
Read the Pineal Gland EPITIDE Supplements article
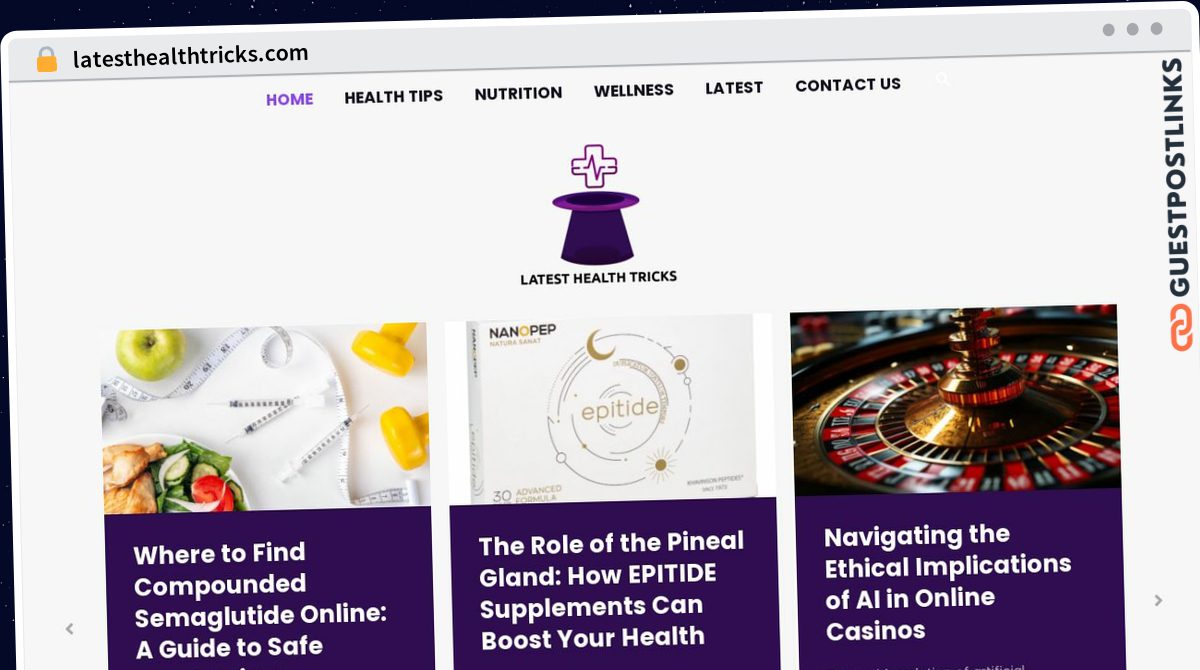point(611,591)
